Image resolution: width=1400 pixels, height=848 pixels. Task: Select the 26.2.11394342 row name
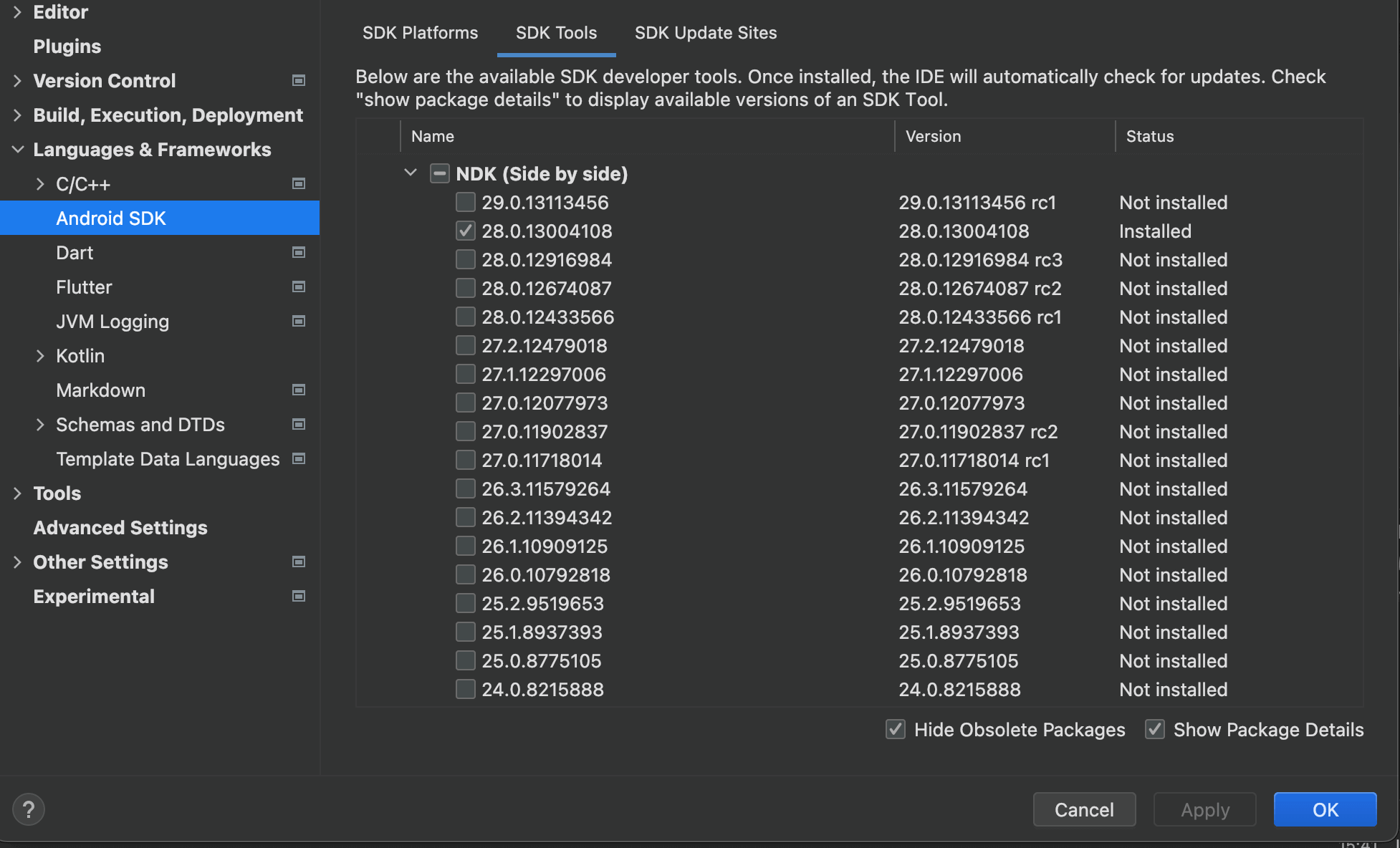[547, 518]
